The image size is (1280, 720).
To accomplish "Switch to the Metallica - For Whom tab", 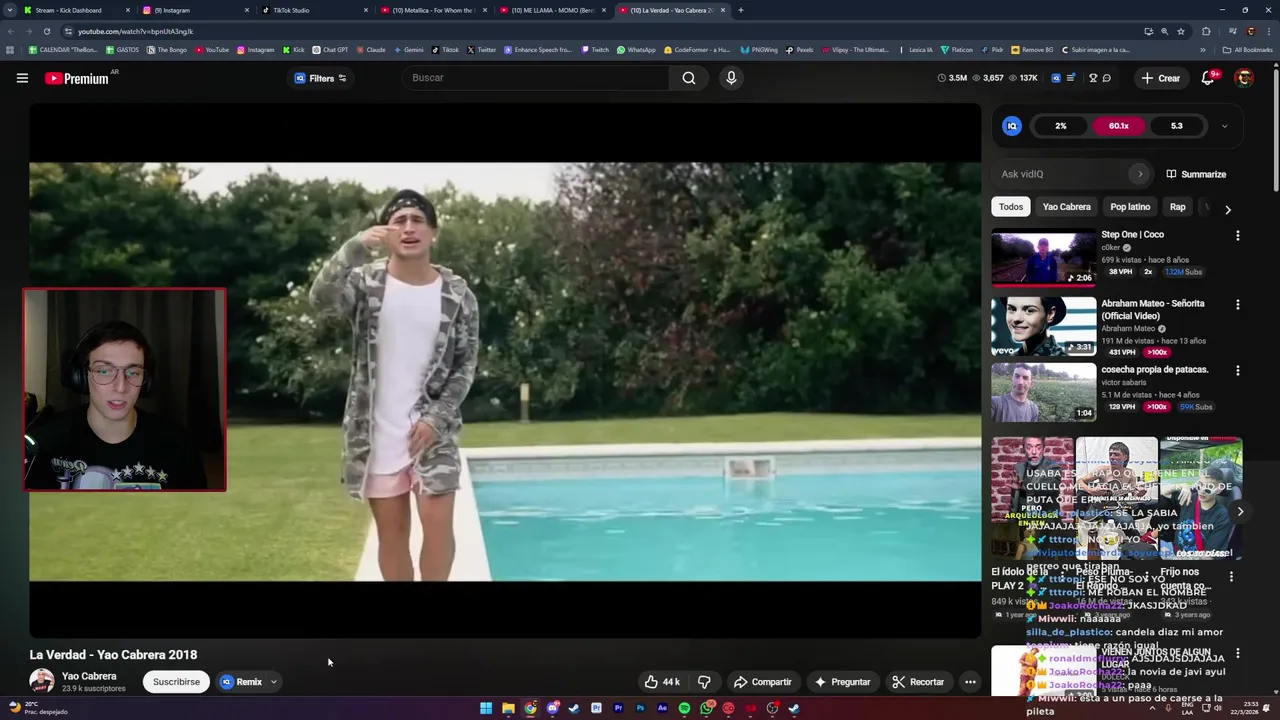I will [x=432, y=10].
